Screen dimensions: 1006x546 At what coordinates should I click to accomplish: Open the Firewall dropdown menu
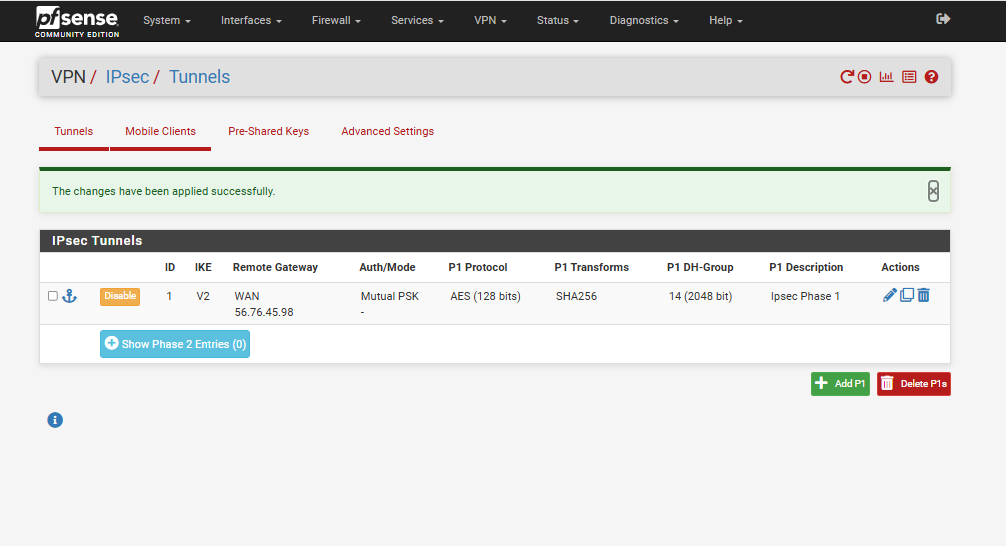336,20
